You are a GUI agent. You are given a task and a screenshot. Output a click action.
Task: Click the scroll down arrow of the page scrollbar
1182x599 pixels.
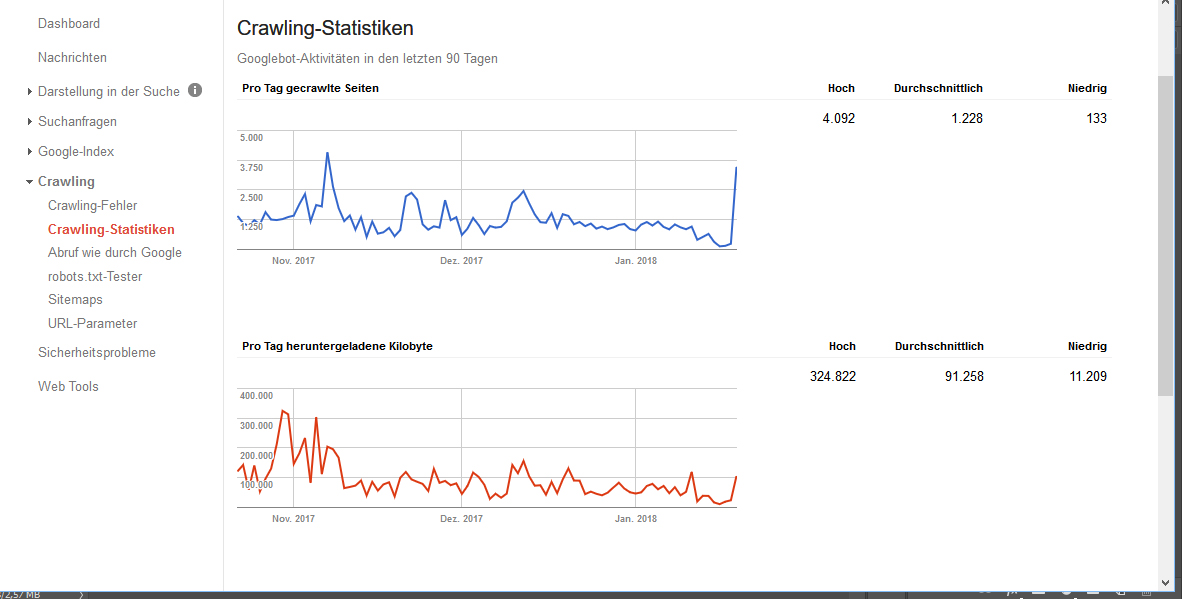click(1165, 581)
